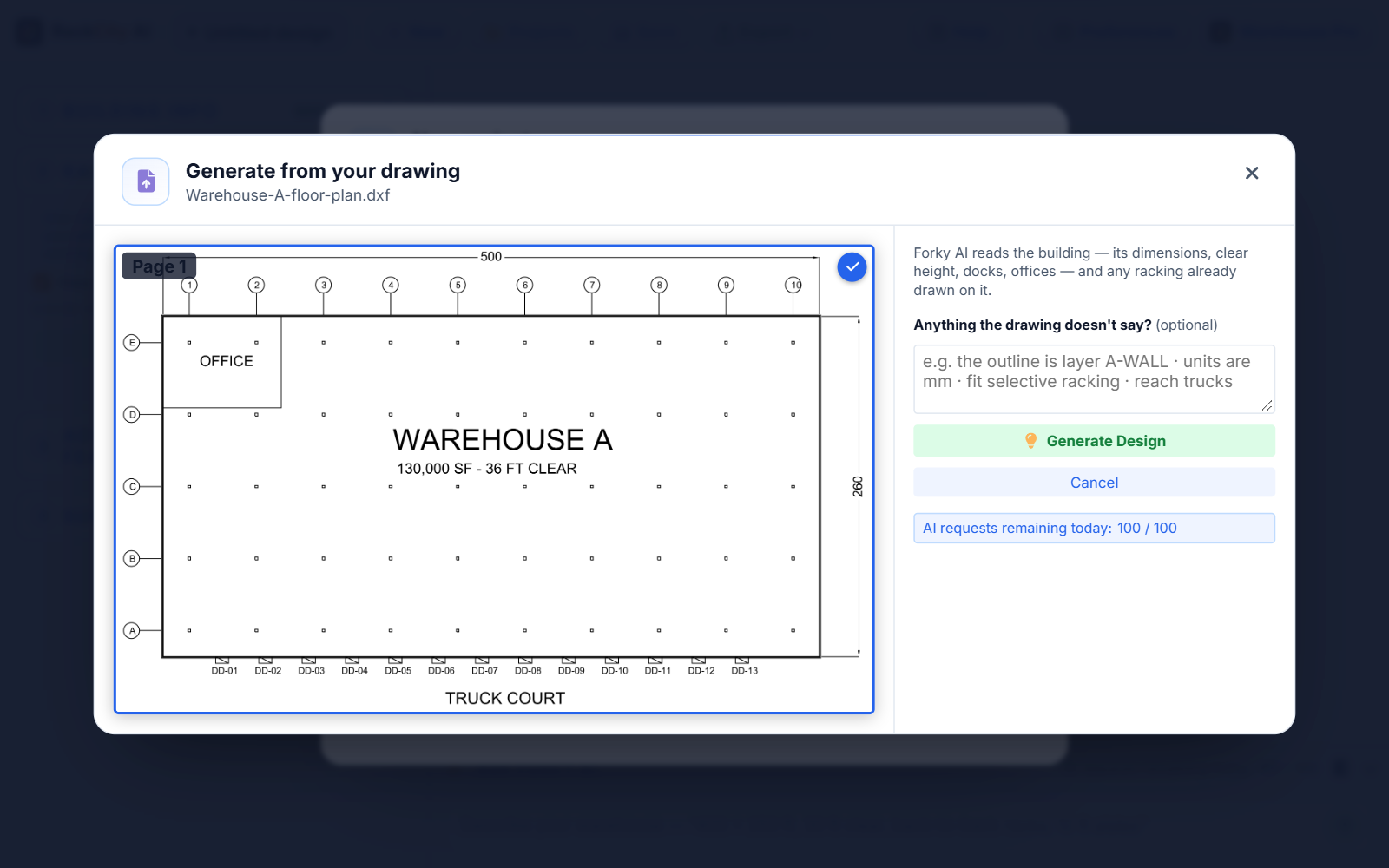Click the lightbulb icon on Generate Design

tap(1030, 441)
